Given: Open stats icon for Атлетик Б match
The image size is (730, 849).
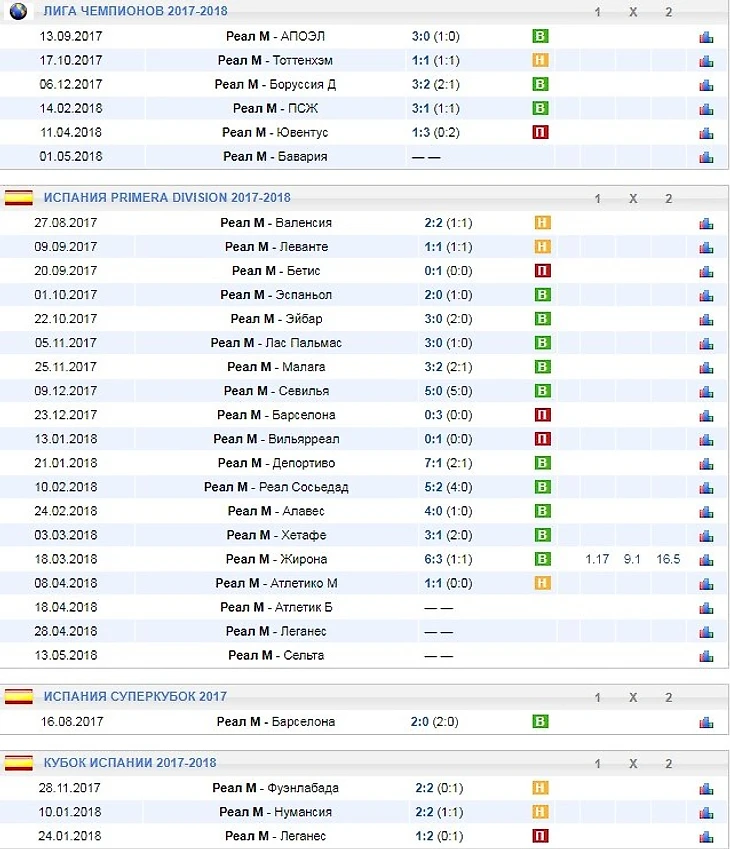Looking at the screenshot, I should pyautogui.click(x=706, y=608).
